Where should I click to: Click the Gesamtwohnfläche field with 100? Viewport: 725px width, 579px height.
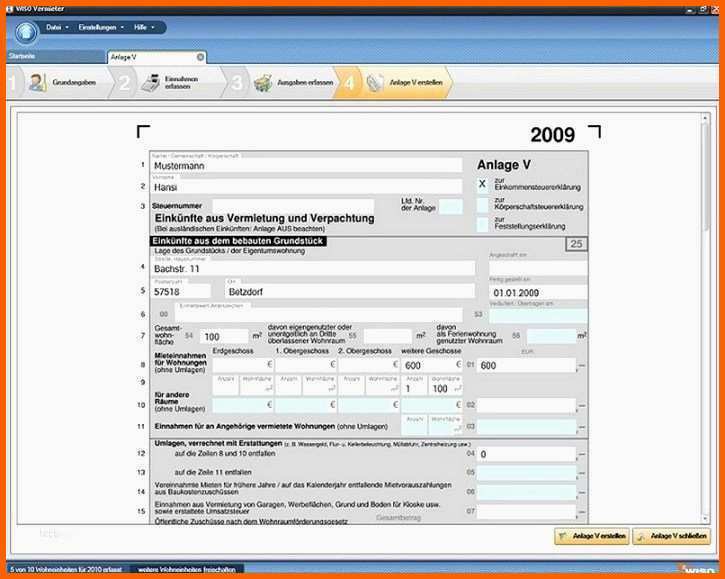[x=224, y=337]
